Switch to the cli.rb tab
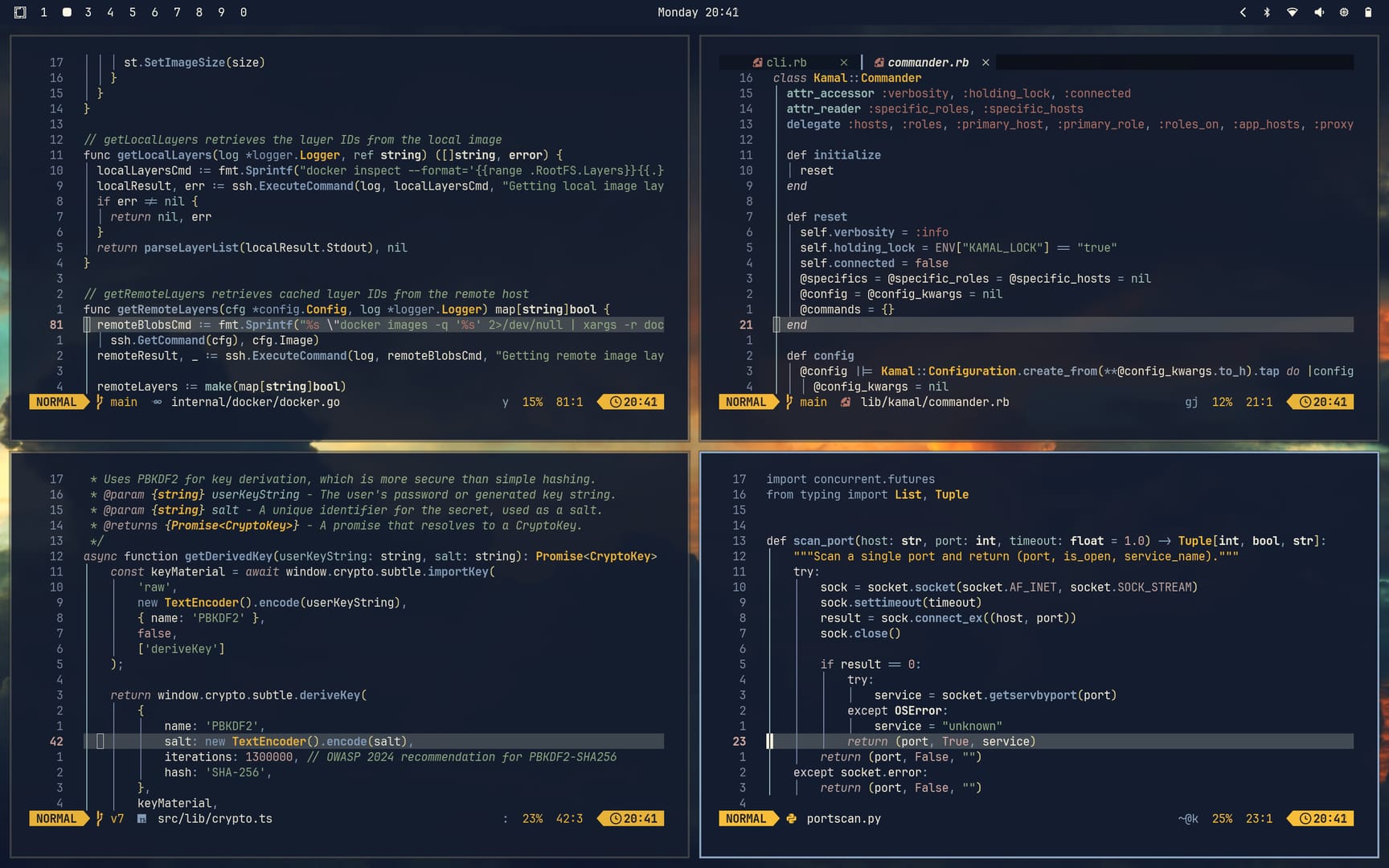The height and width of the screenshot is (868, 1389). coord(785,63)
